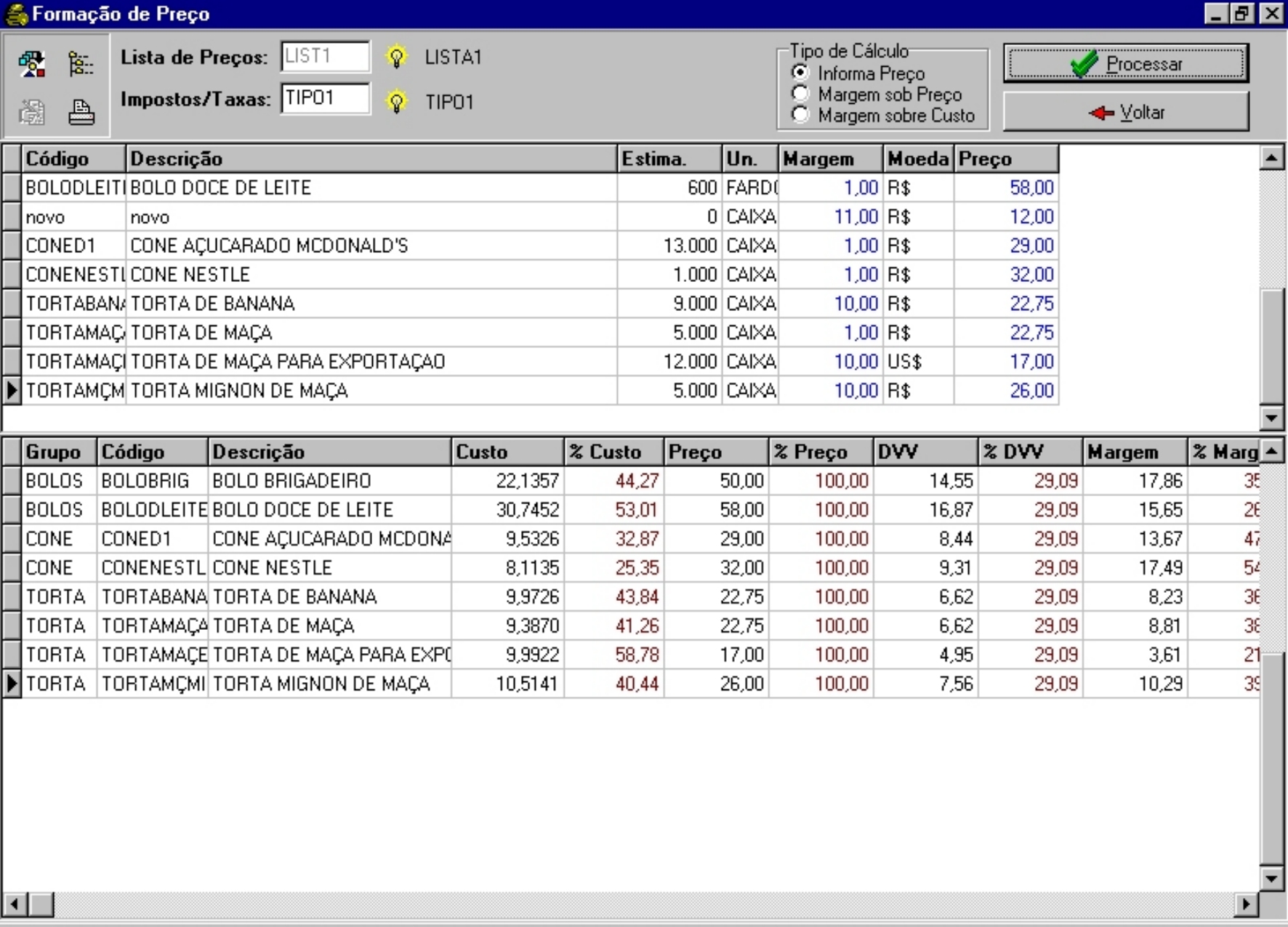Screen dimensions: 1288x927
Task: Click upper grid's scroll-down arrow
Action: 1271,418
